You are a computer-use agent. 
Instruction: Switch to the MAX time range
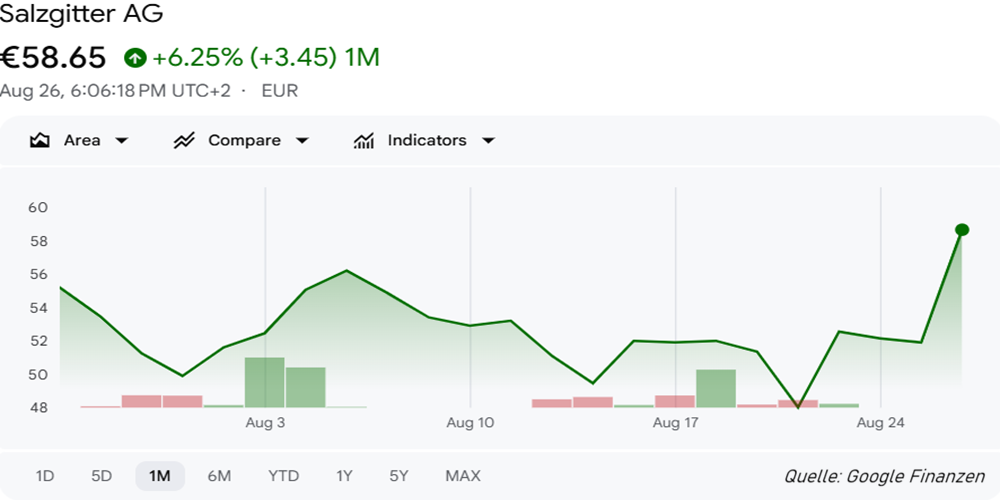point(463,476)
